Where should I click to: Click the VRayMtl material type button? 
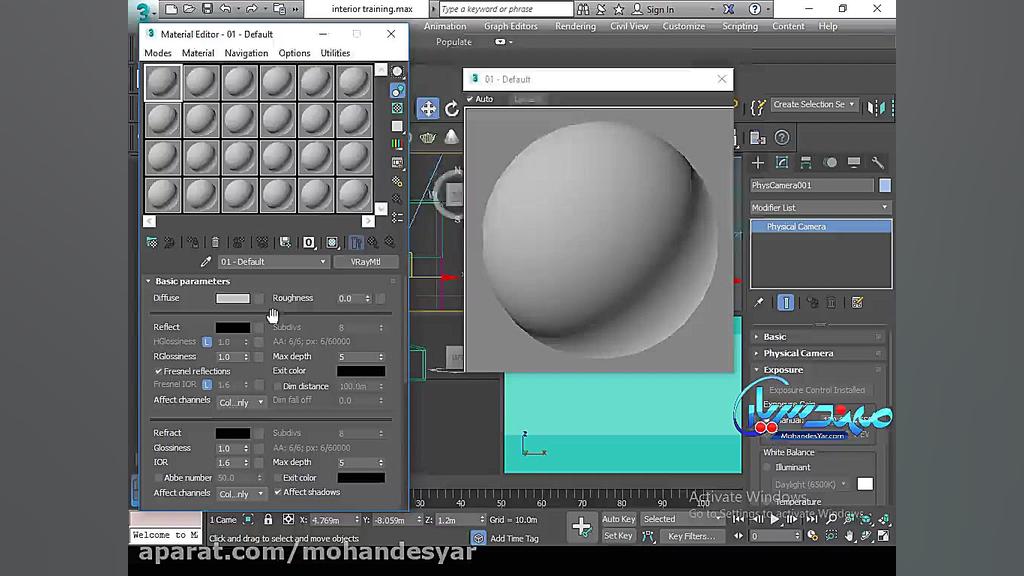pos(366,261)
